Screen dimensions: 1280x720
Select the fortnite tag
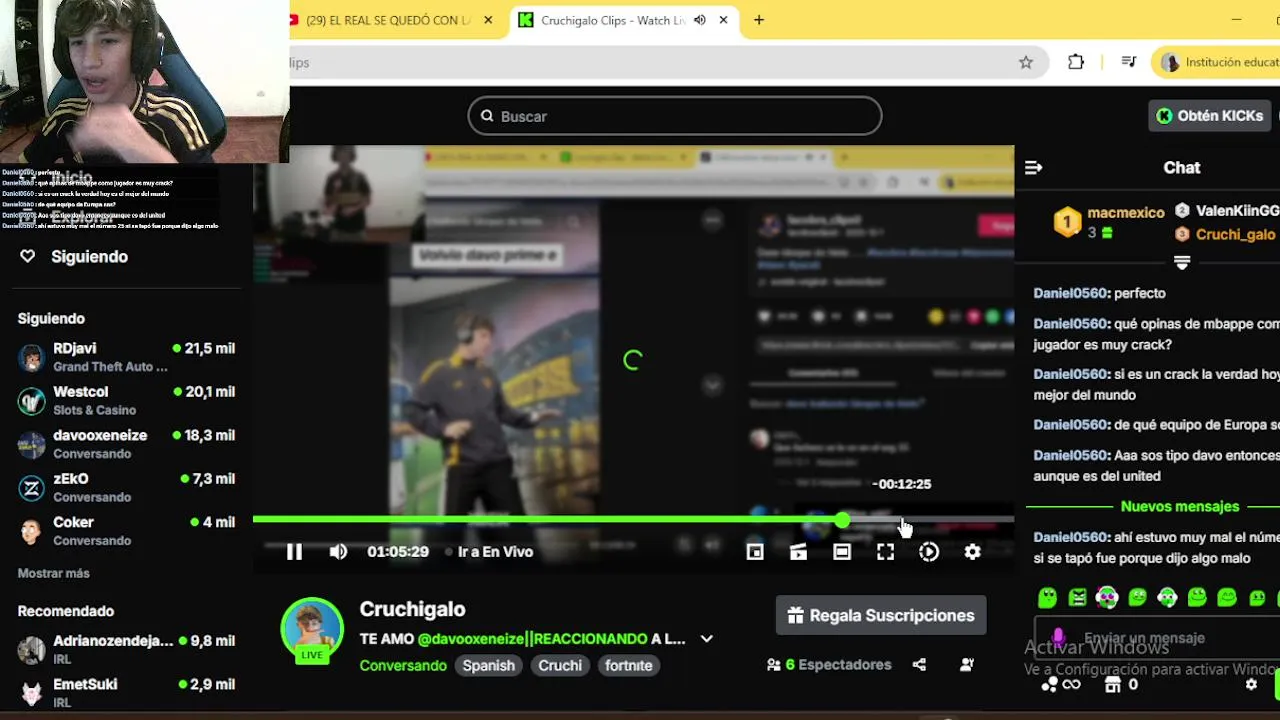[x=628, y=666]
